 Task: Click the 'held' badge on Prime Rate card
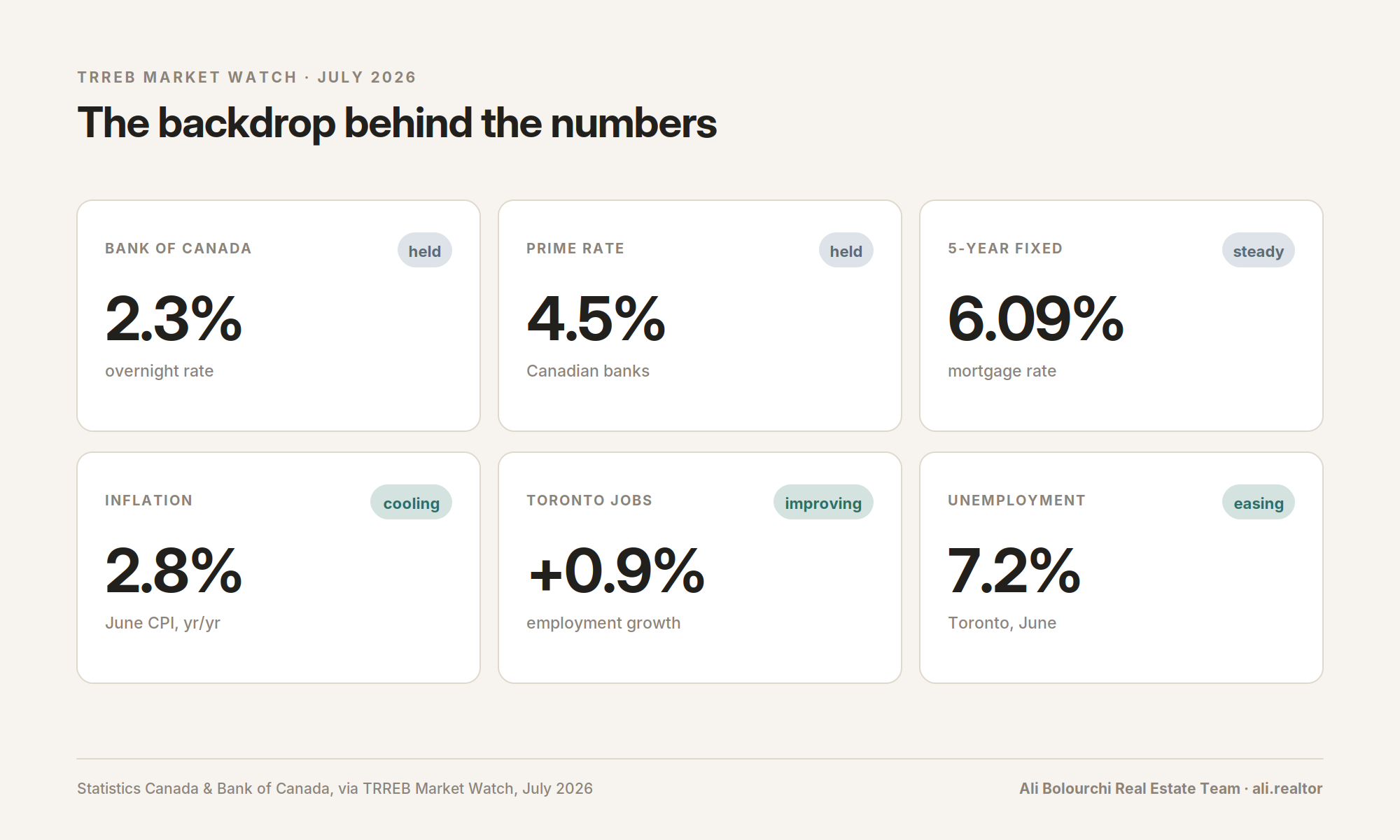point(846,250)
